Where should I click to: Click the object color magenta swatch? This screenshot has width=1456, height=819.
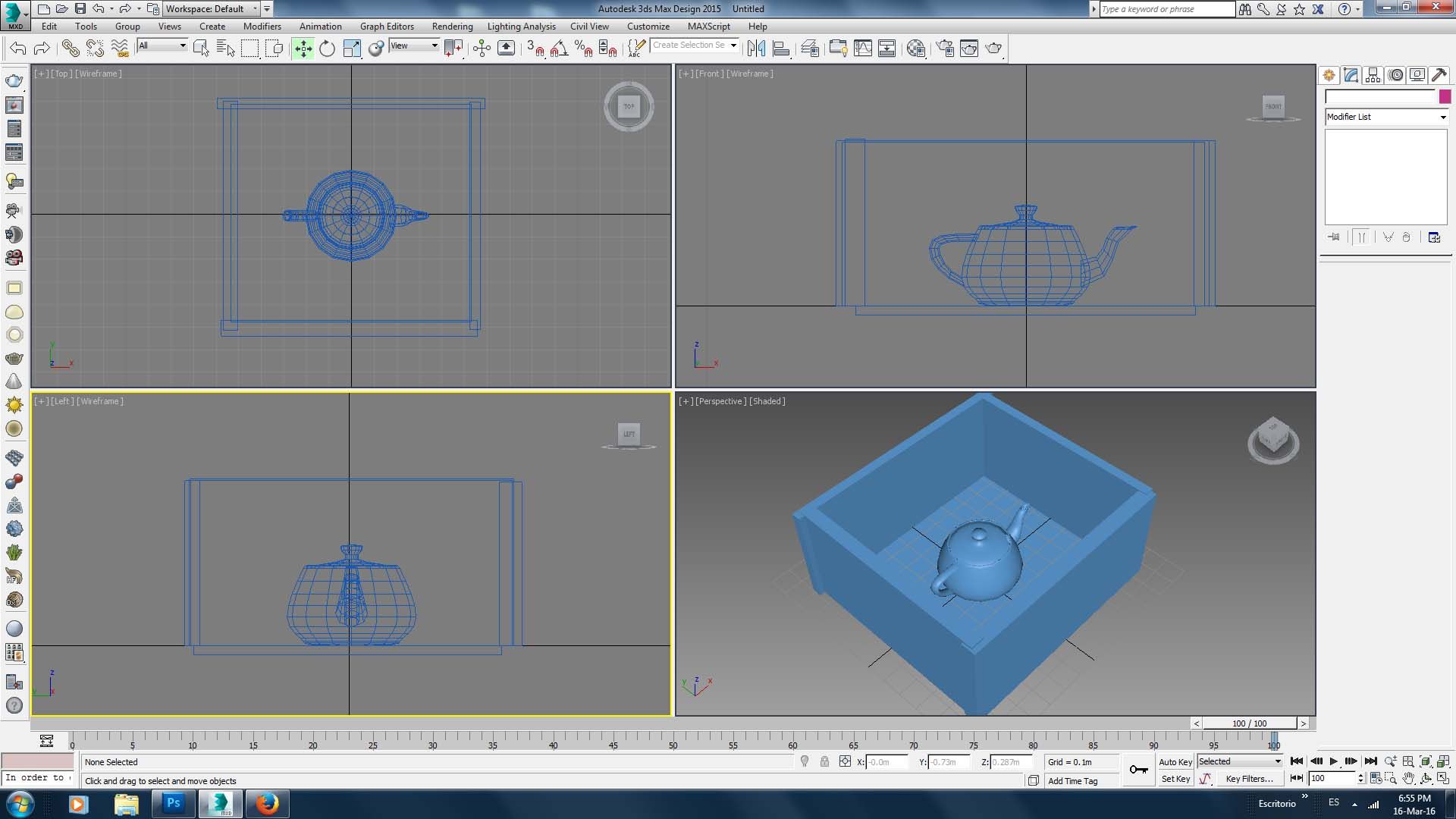point(1445,96)
